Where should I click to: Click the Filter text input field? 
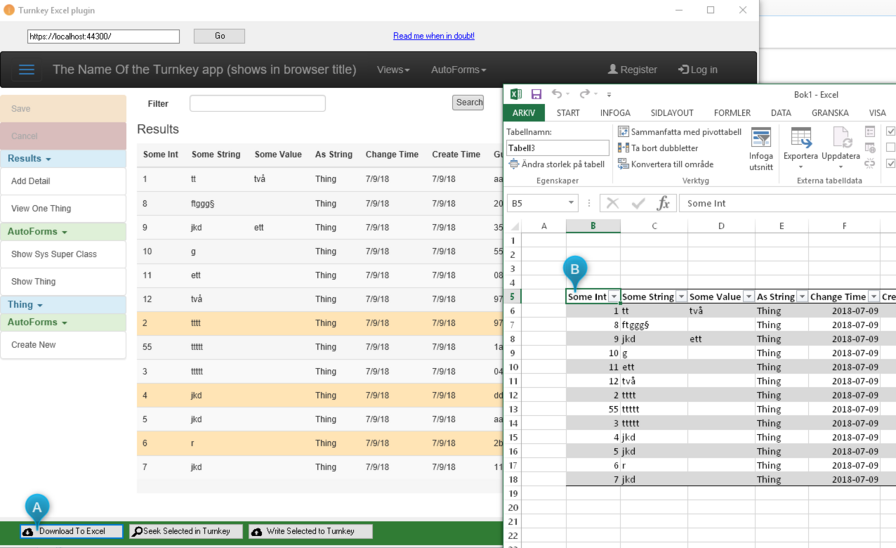pyautogui.click(x=257, y=103)
